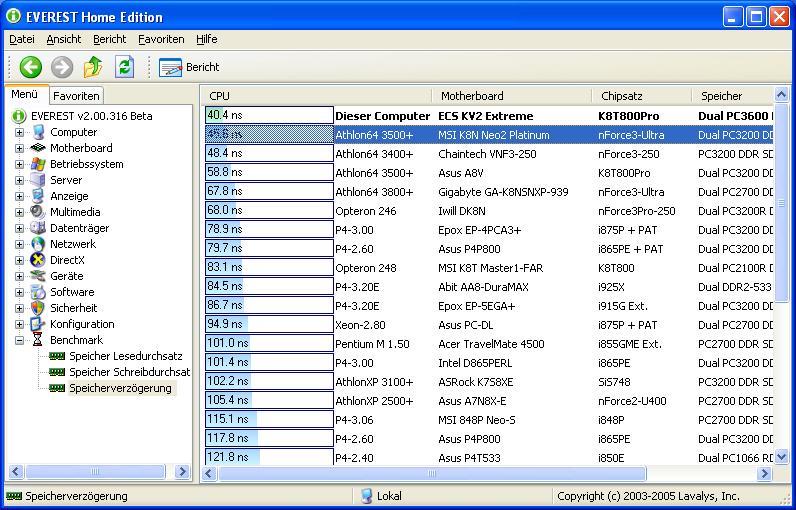Expand the Server tree node
This screenshot has width=796, height=510.
point(19,180)
